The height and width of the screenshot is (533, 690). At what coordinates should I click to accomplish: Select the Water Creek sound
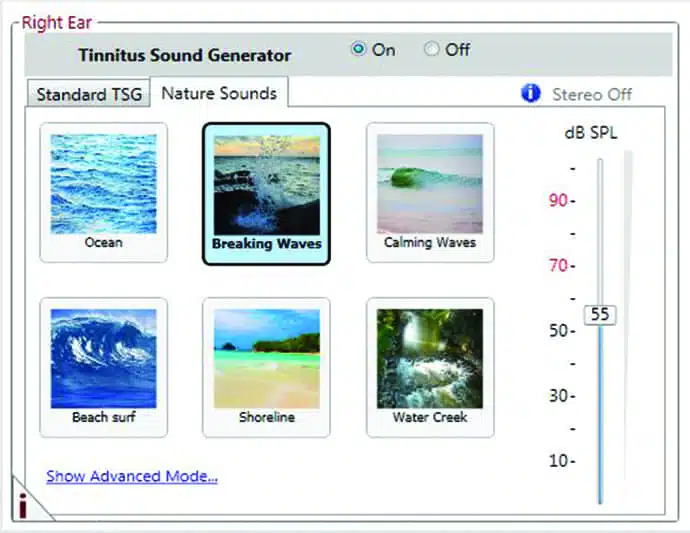[x=429, y=365]
